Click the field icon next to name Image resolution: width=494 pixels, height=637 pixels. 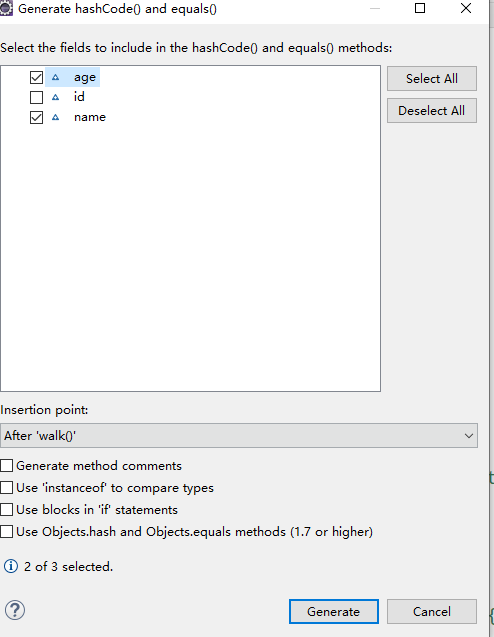coord(56,117)
